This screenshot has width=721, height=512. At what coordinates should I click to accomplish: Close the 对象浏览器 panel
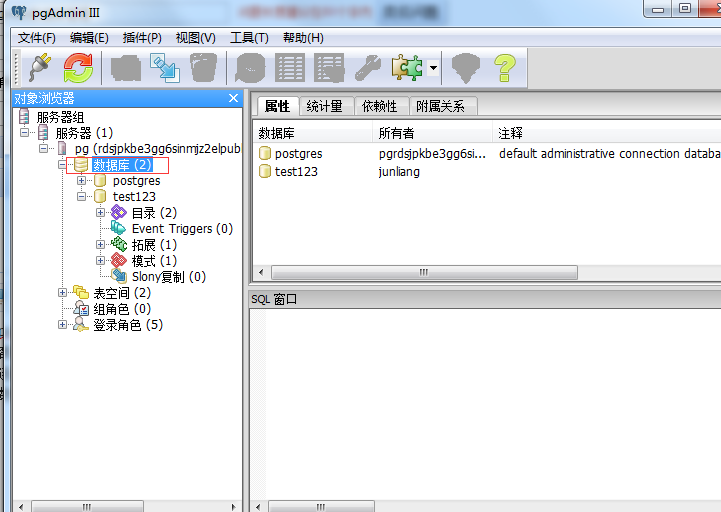(x=234, y=98)
